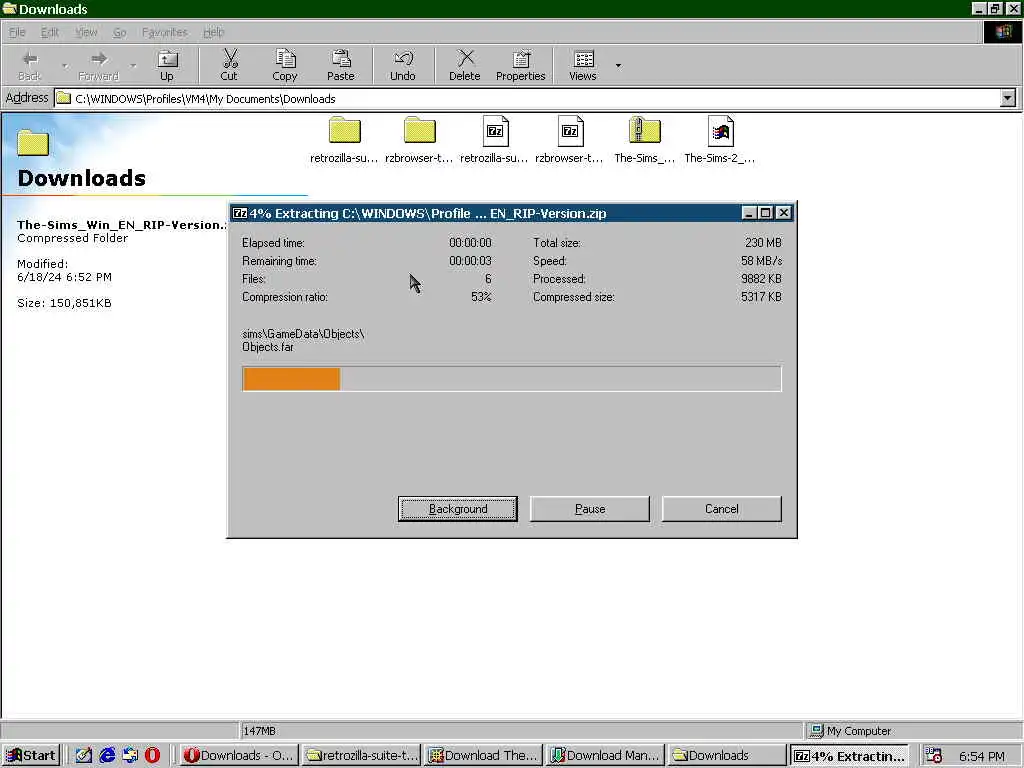The width and height of the screenshot is (1024, 768).
Task: Click the Paste toolbar icon
Action: click(x=341, y=65)
